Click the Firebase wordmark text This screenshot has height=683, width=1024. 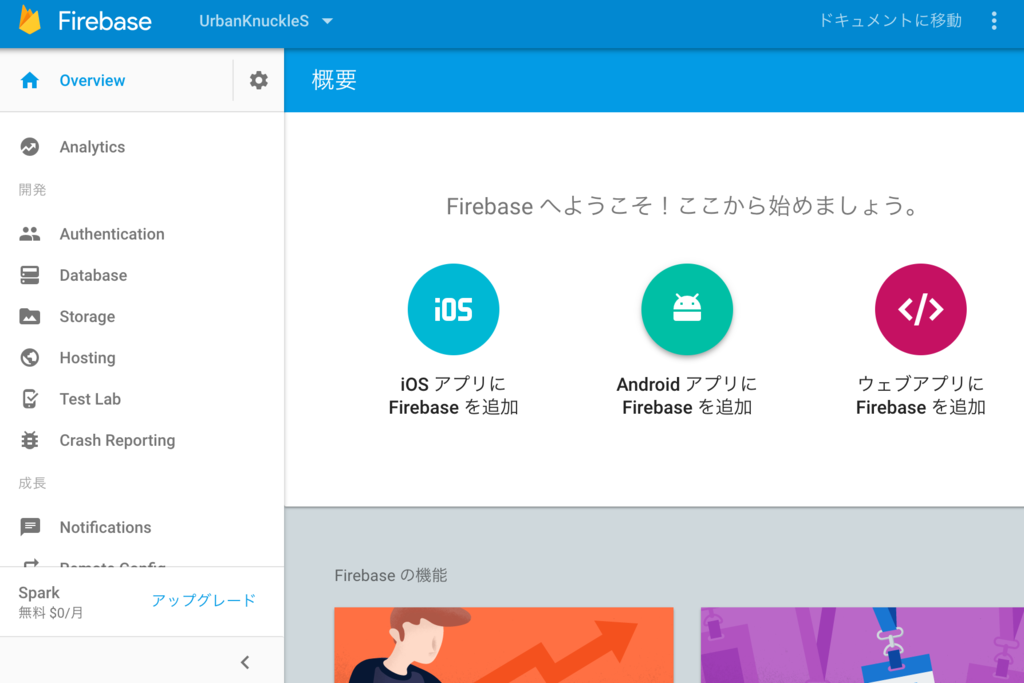click(104, 21)
